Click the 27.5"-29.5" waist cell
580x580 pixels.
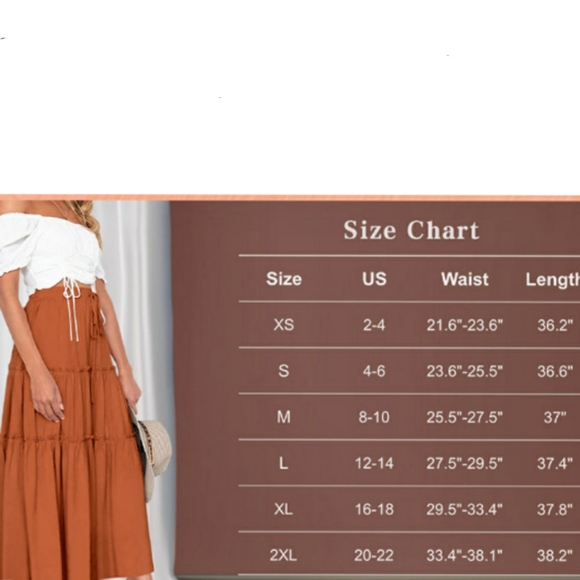465,463
